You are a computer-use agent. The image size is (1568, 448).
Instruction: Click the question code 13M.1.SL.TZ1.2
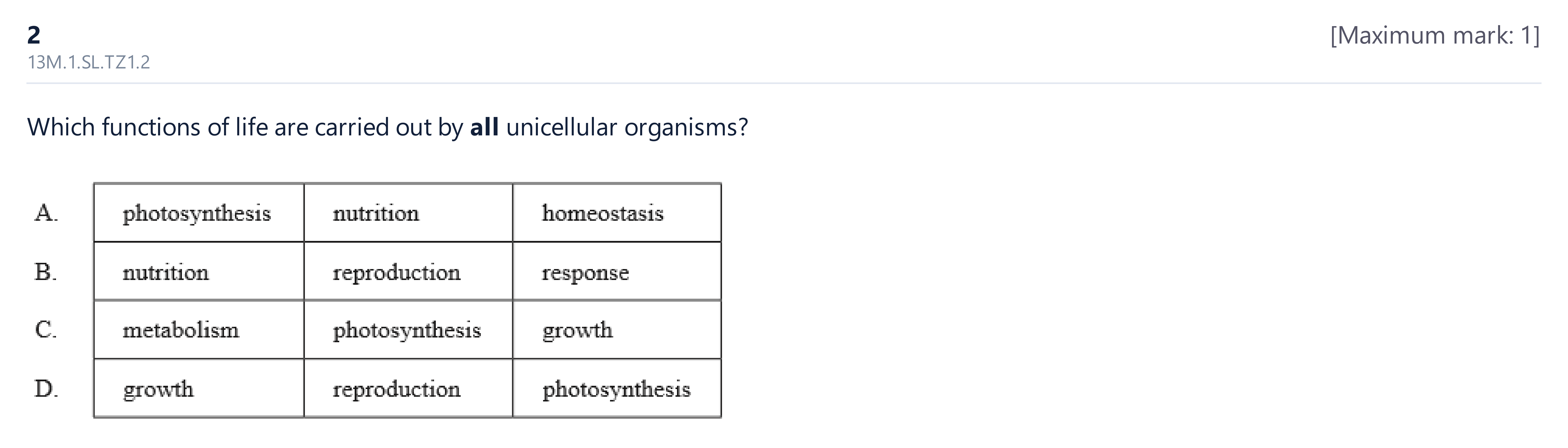[89, 62]
